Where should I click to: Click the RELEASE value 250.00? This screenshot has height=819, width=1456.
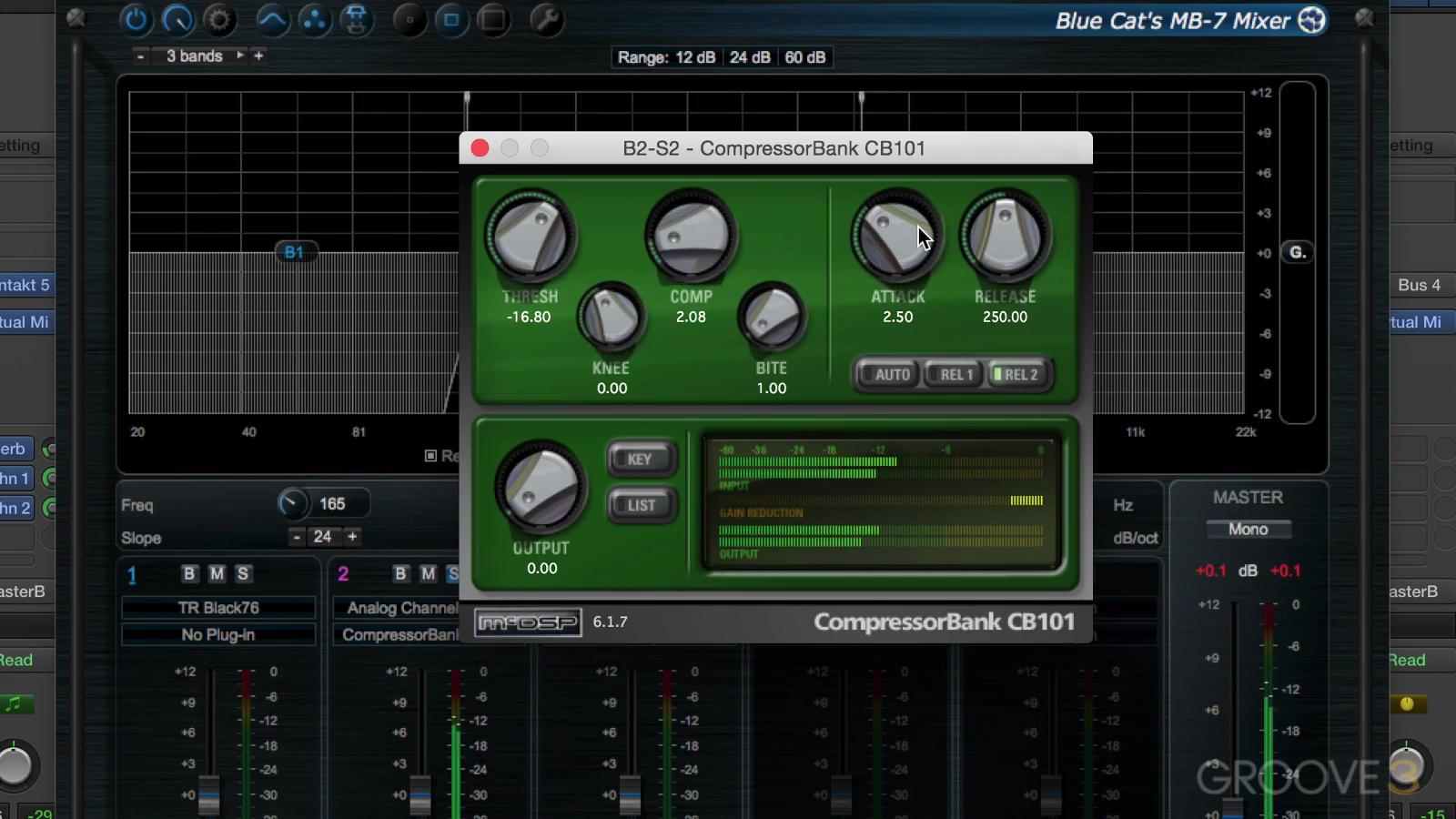(1005, 318)
